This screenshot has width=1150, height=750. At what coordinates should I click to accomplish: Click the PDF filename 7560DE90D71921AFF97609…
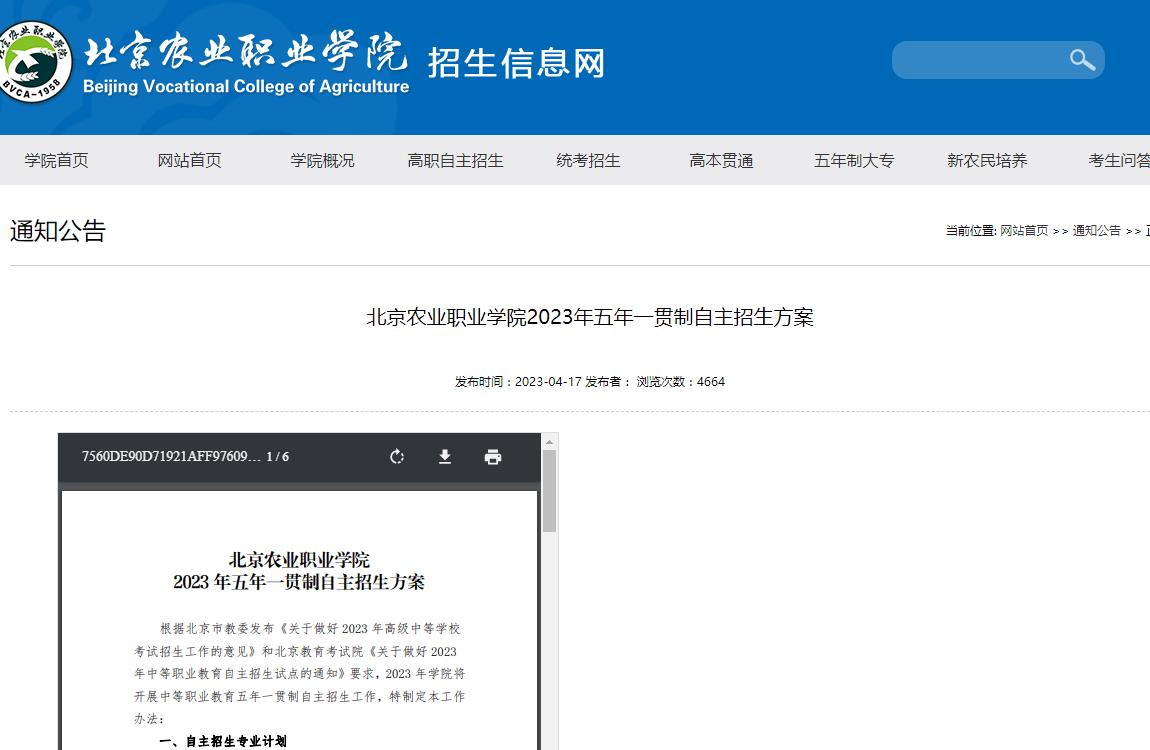coord(171,457)
